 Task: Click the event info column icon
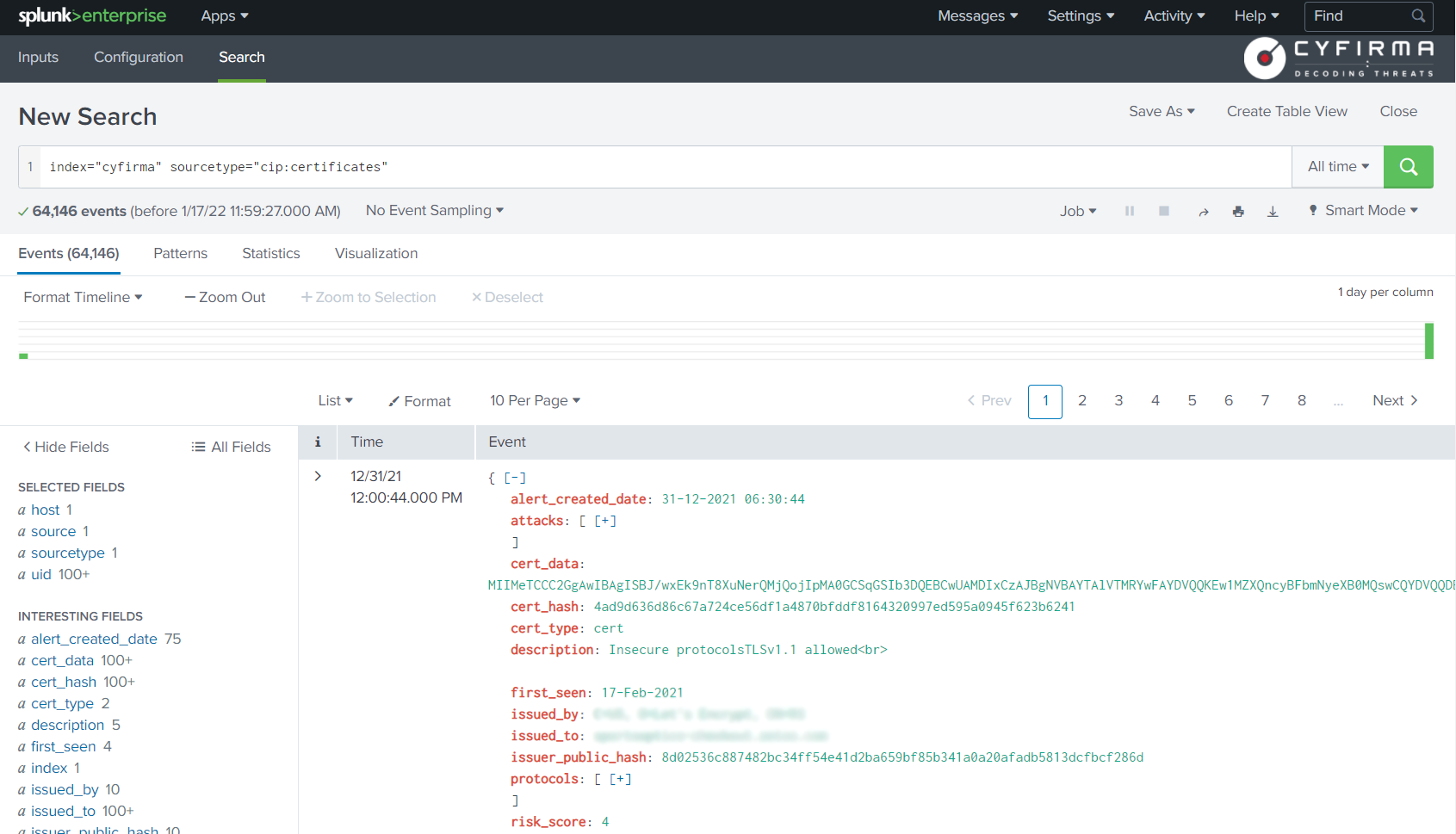click(318, 442)
